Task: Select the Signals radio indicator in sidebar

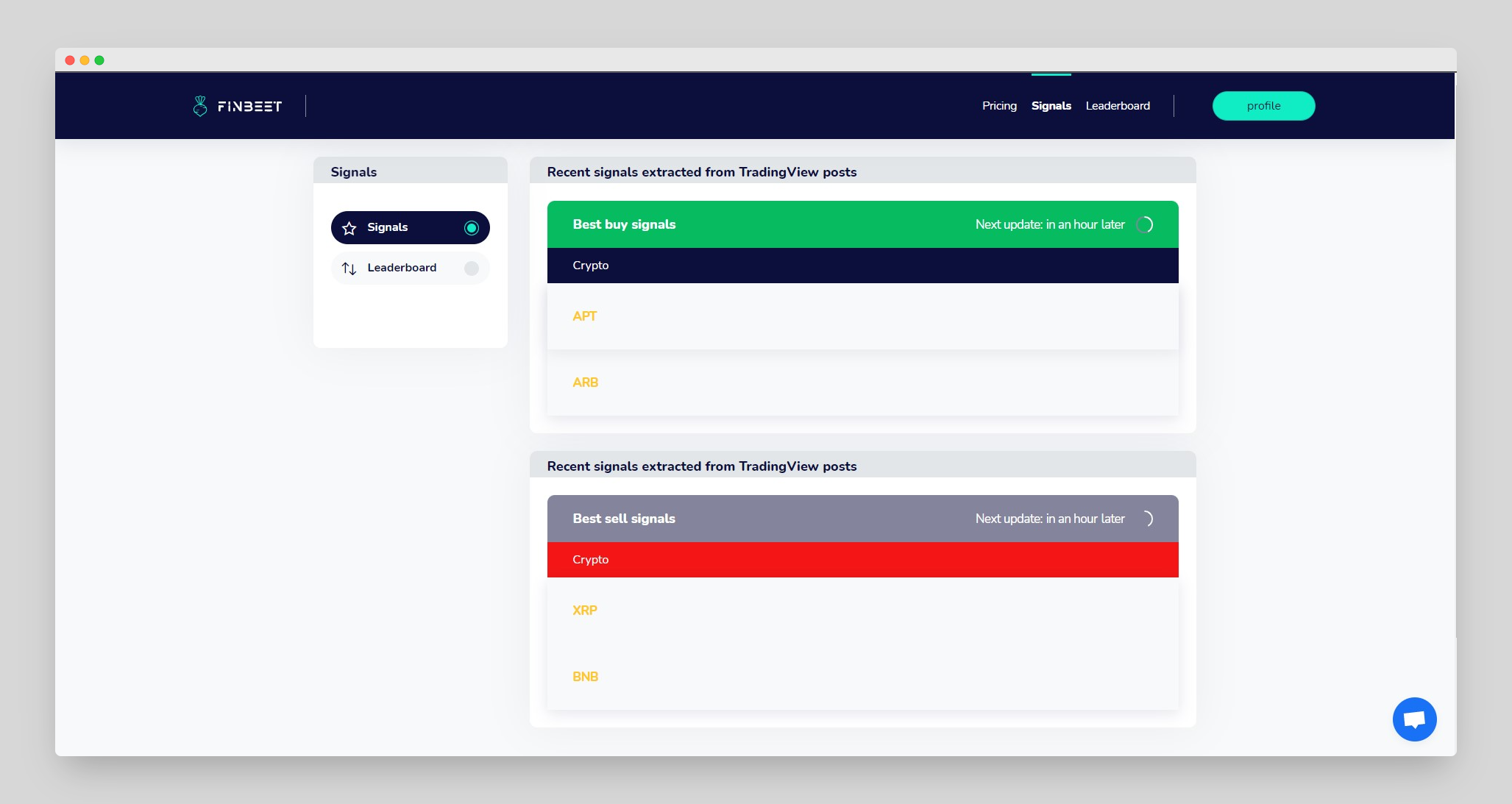Action: click(472, 228)
